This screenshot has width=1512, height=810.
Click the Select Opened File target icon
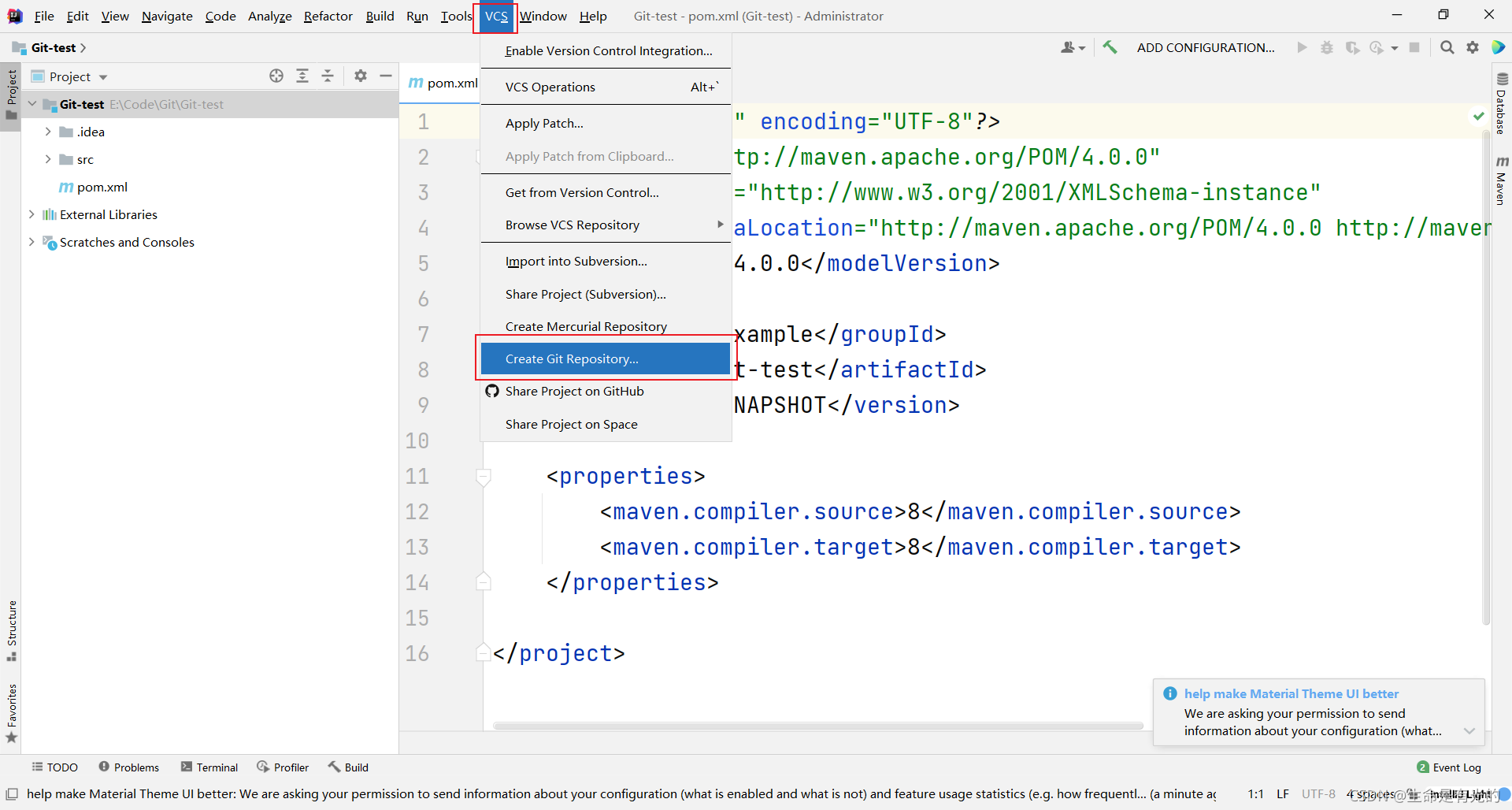point(276,76)
